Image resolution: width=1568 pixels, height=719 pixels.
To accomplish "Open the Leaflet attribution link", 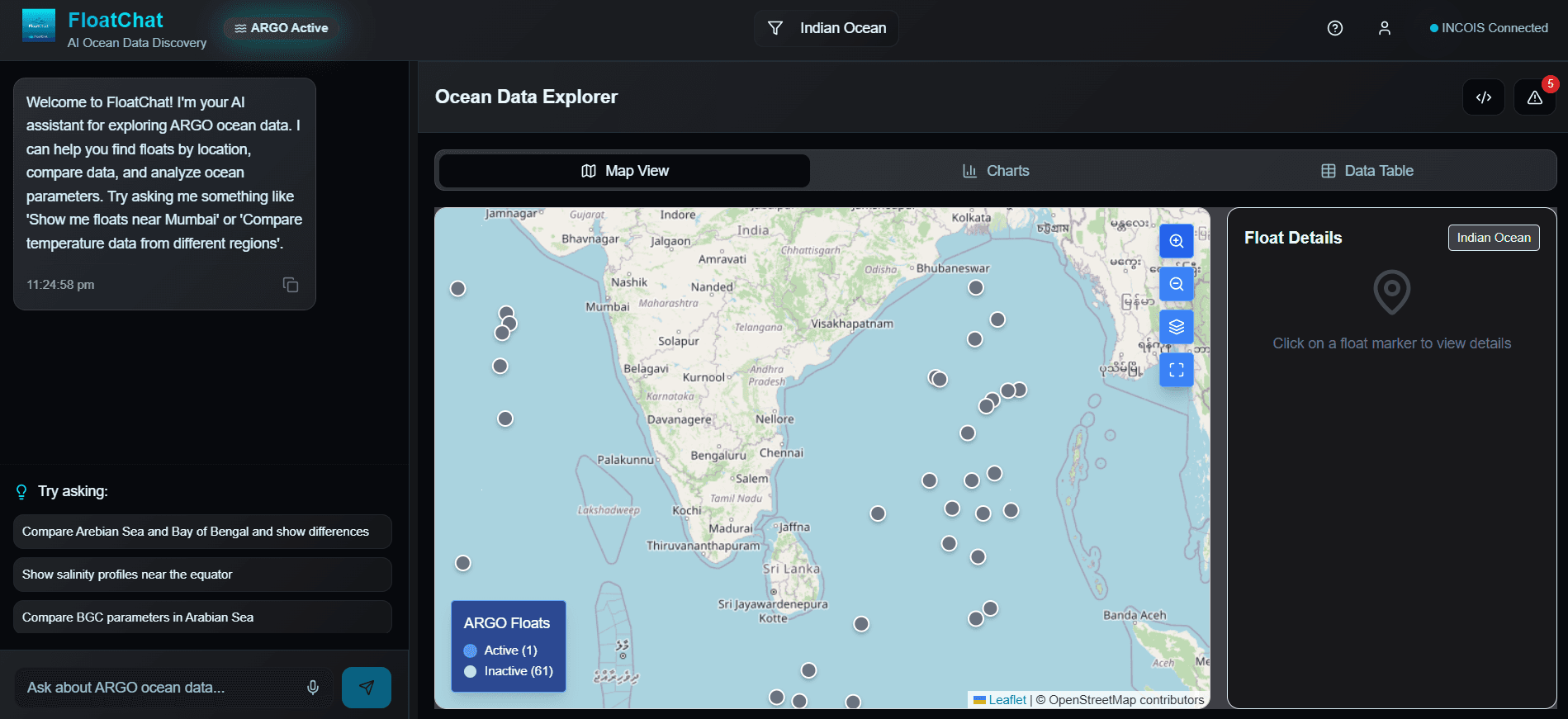I will pyautogui.click(x=1007, y=700).
